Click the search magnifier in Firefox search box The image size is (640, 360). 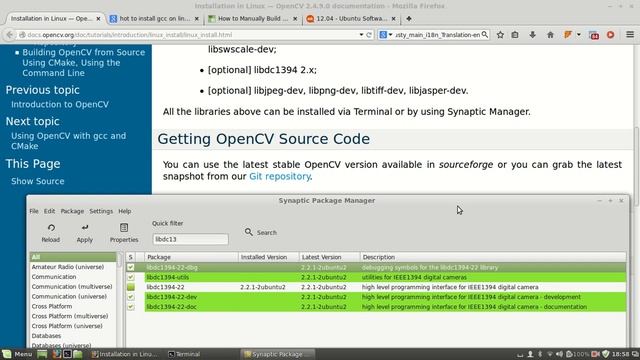click(484, 35)
